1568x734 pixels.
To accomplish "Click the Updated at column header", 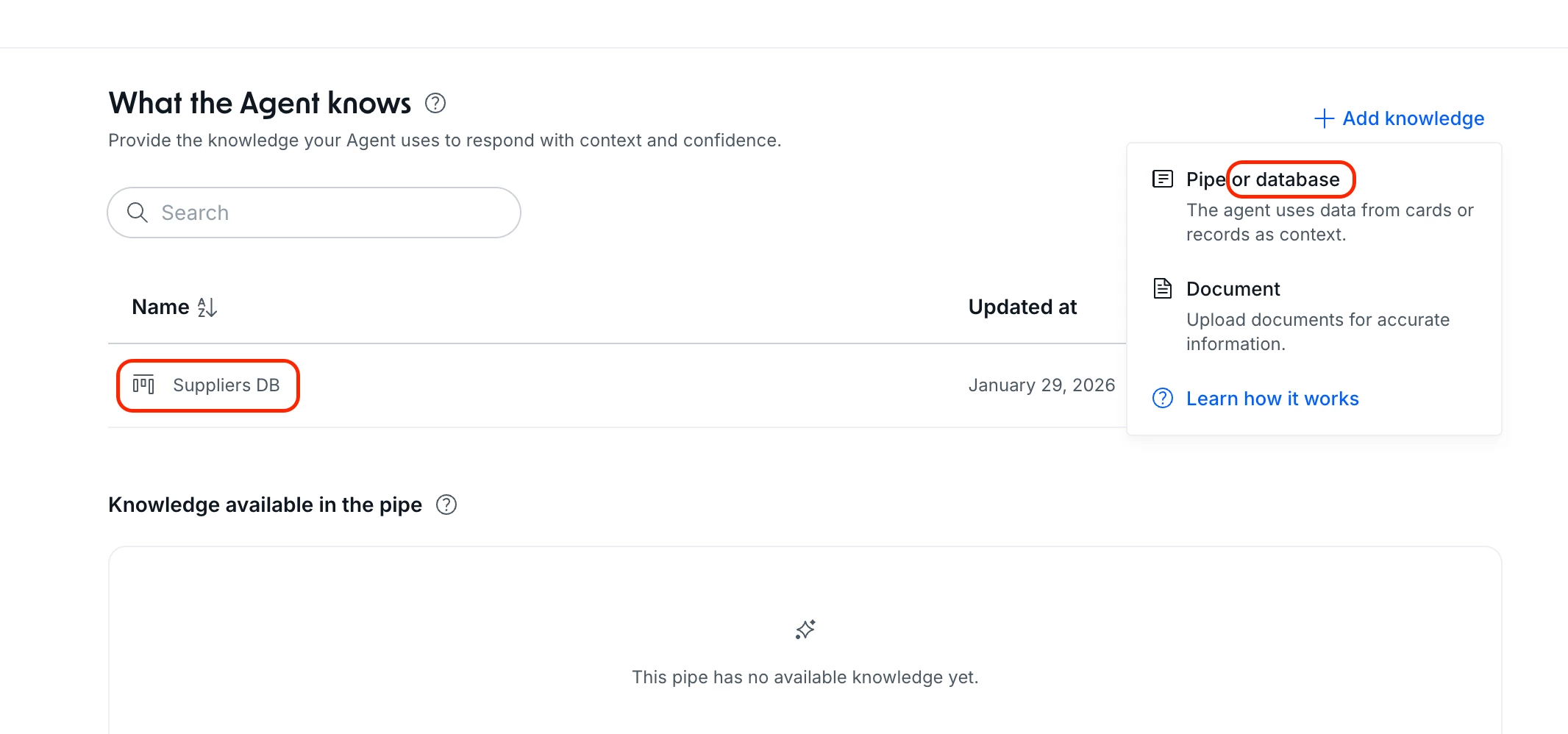I will [x=1022, y=307].
